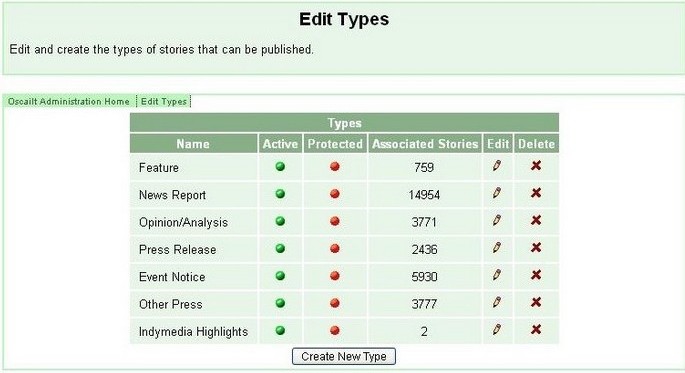The height and width of the screenshot is (373, 685).
Task: Click the Opinion/Analysis name cell
Action: pos(194,222)
